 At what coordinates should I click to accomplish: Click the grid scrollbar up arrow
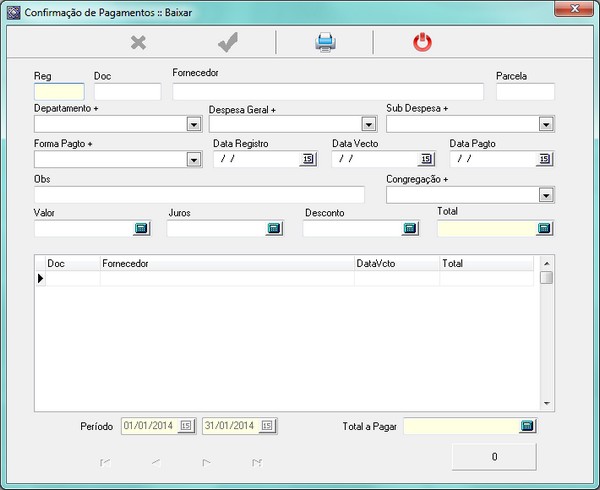(547, 263)
